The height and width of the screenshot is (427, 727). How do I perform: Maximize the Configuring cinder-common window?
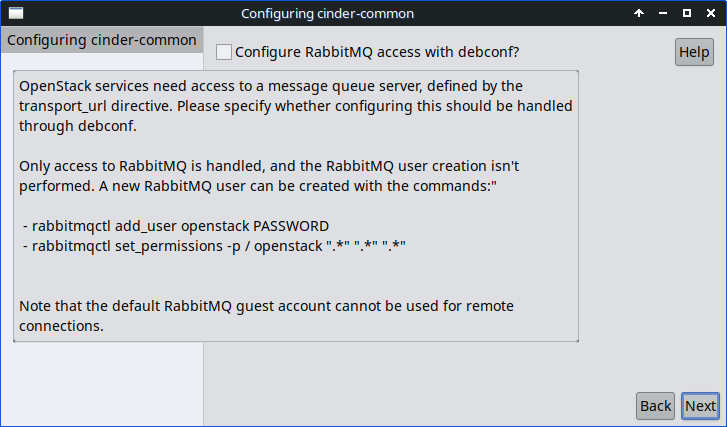pos(687,13)
